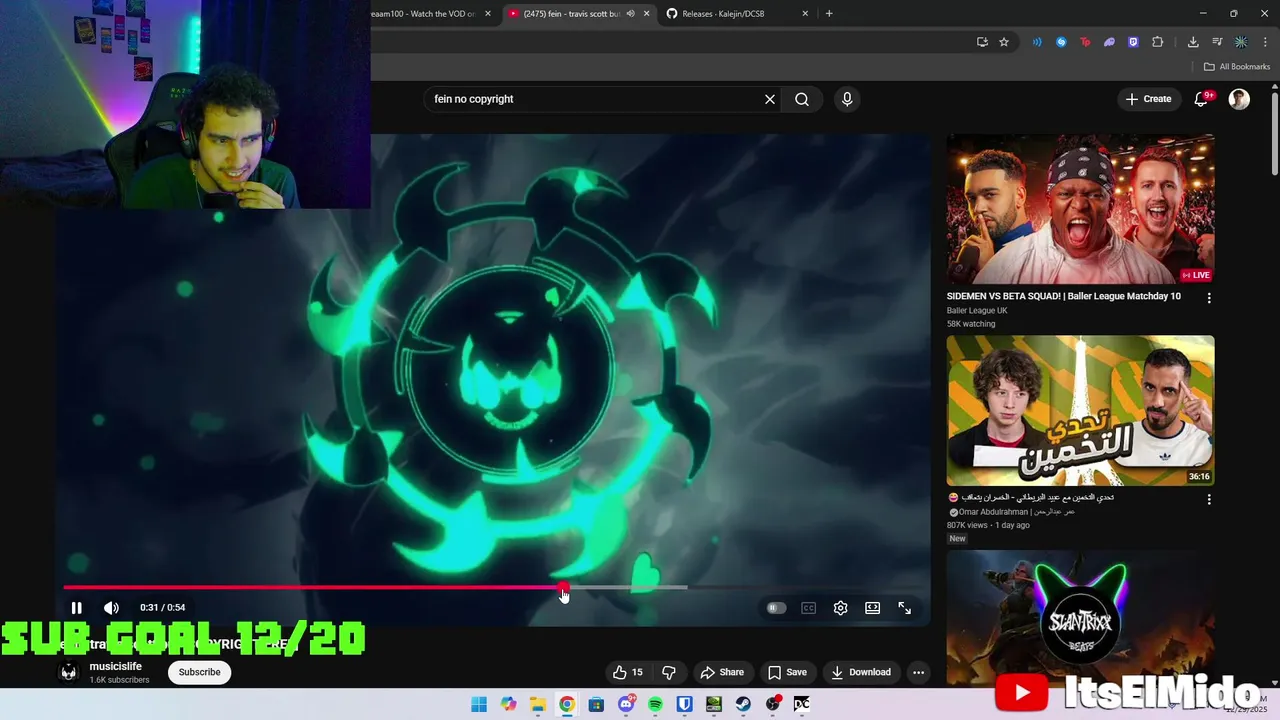Open player settings gear
Screen dimensions: 1280x720
coord(840,608)
